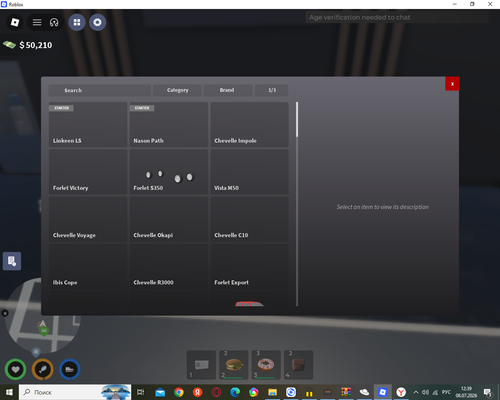Open the Roblox logo menu
Screen dimensions: 500x400
coord(15,22)
